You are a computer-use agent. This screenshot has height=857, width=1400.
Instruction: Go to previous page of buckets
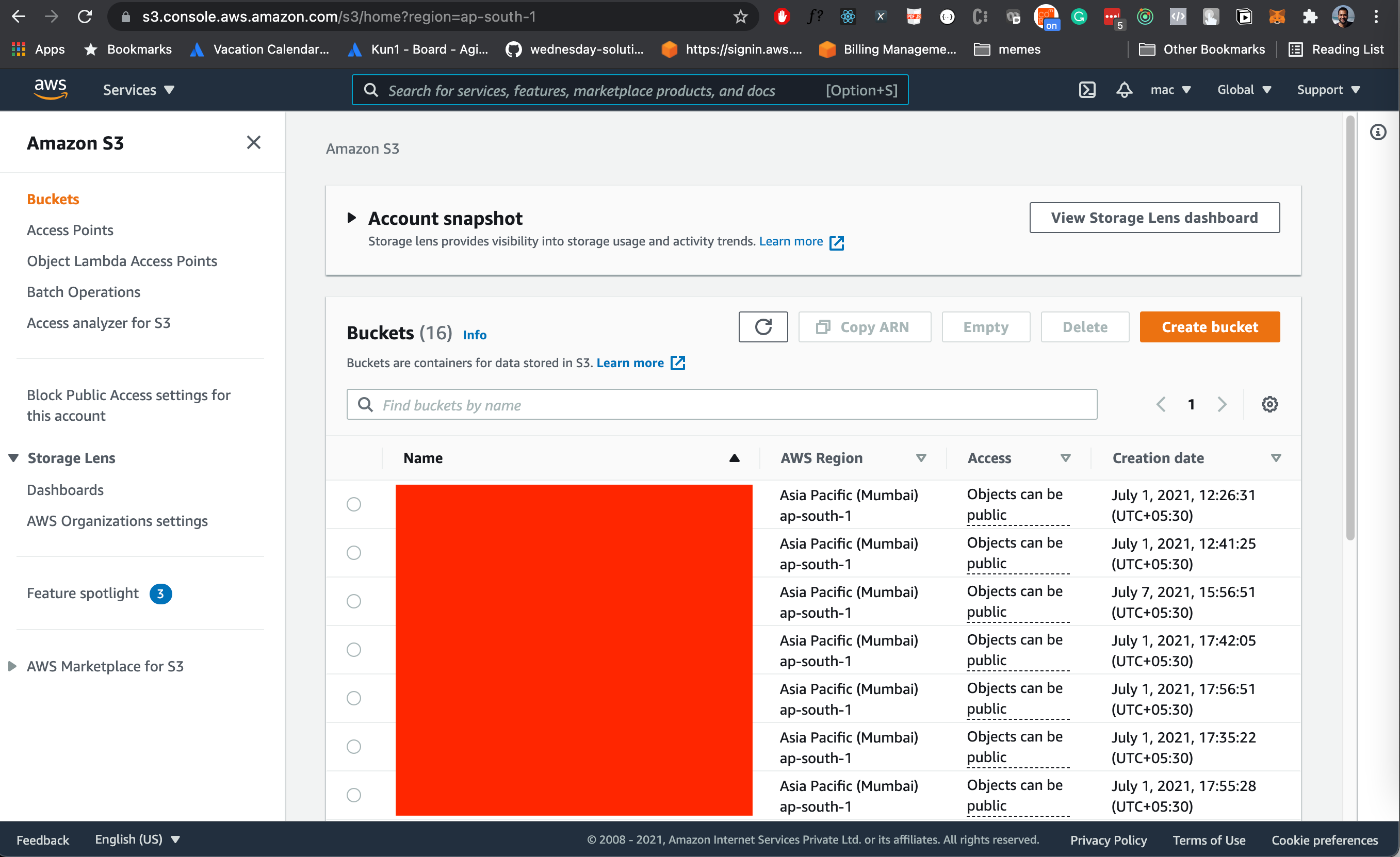click(1161, 404)
